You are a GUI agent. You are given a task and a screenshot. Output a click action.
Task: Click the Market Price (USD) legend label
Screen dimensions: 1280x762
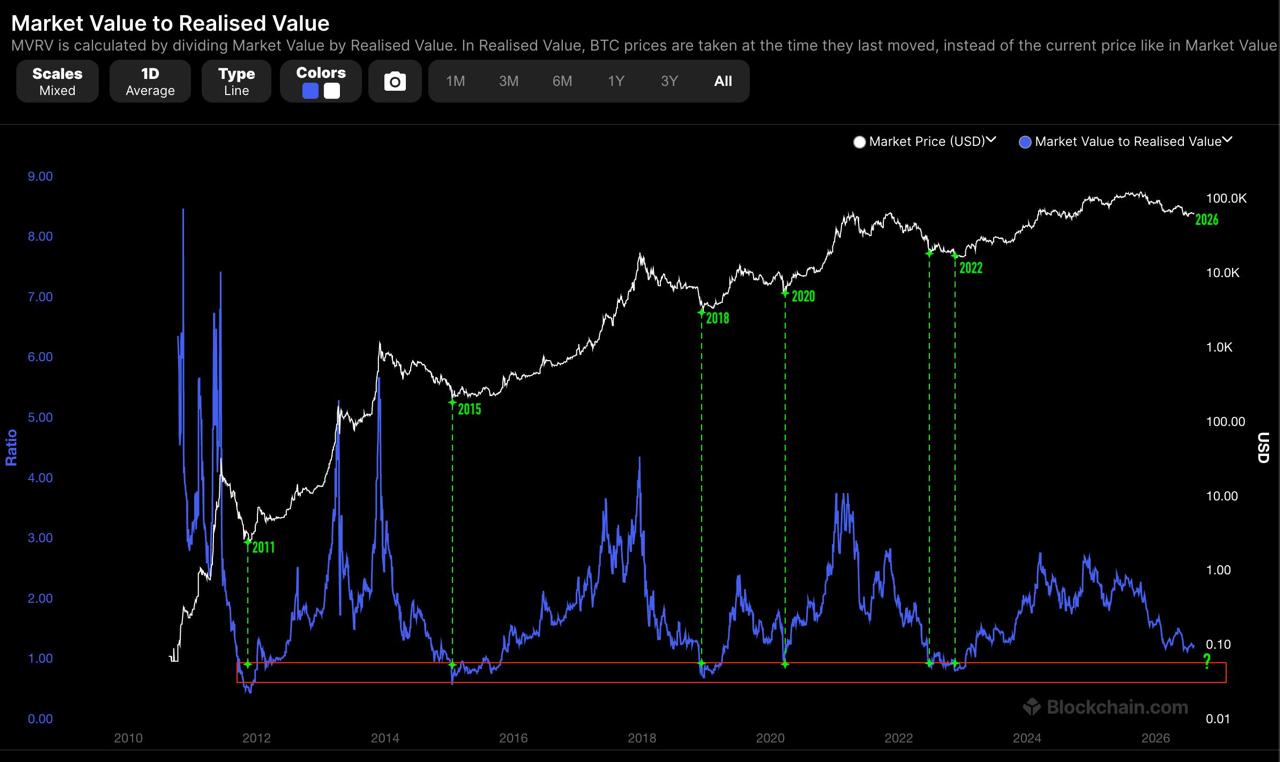pyautogui.click(x=927, y=142)
